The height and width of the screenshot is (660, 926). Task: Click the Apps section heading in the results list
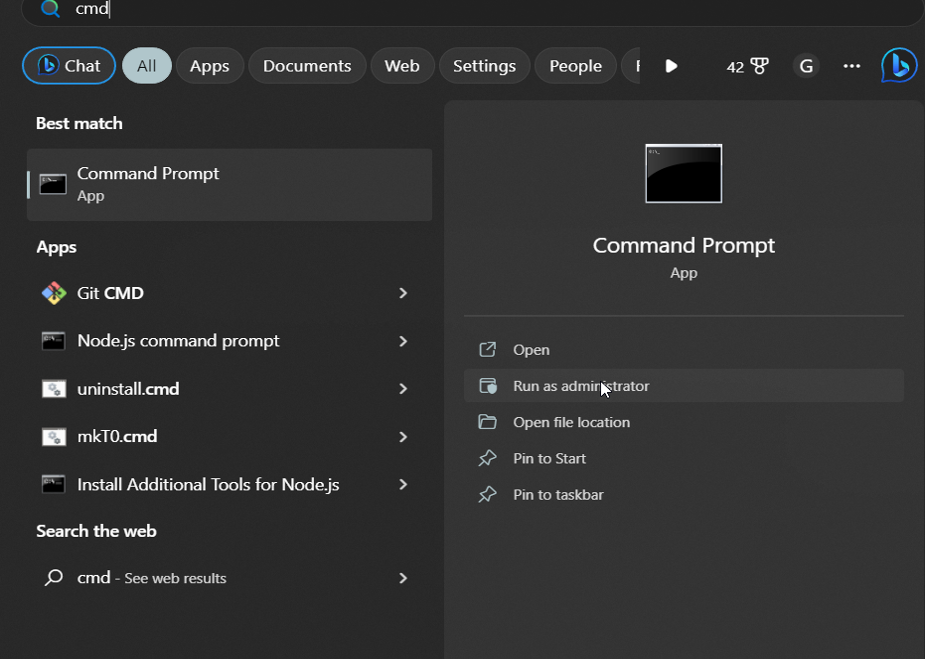(x=56, y=247)
